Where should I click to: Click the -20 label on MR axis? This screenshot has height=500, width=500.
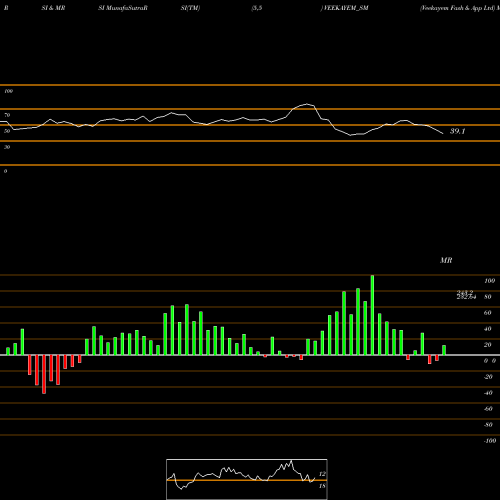[x=488, y=377]
